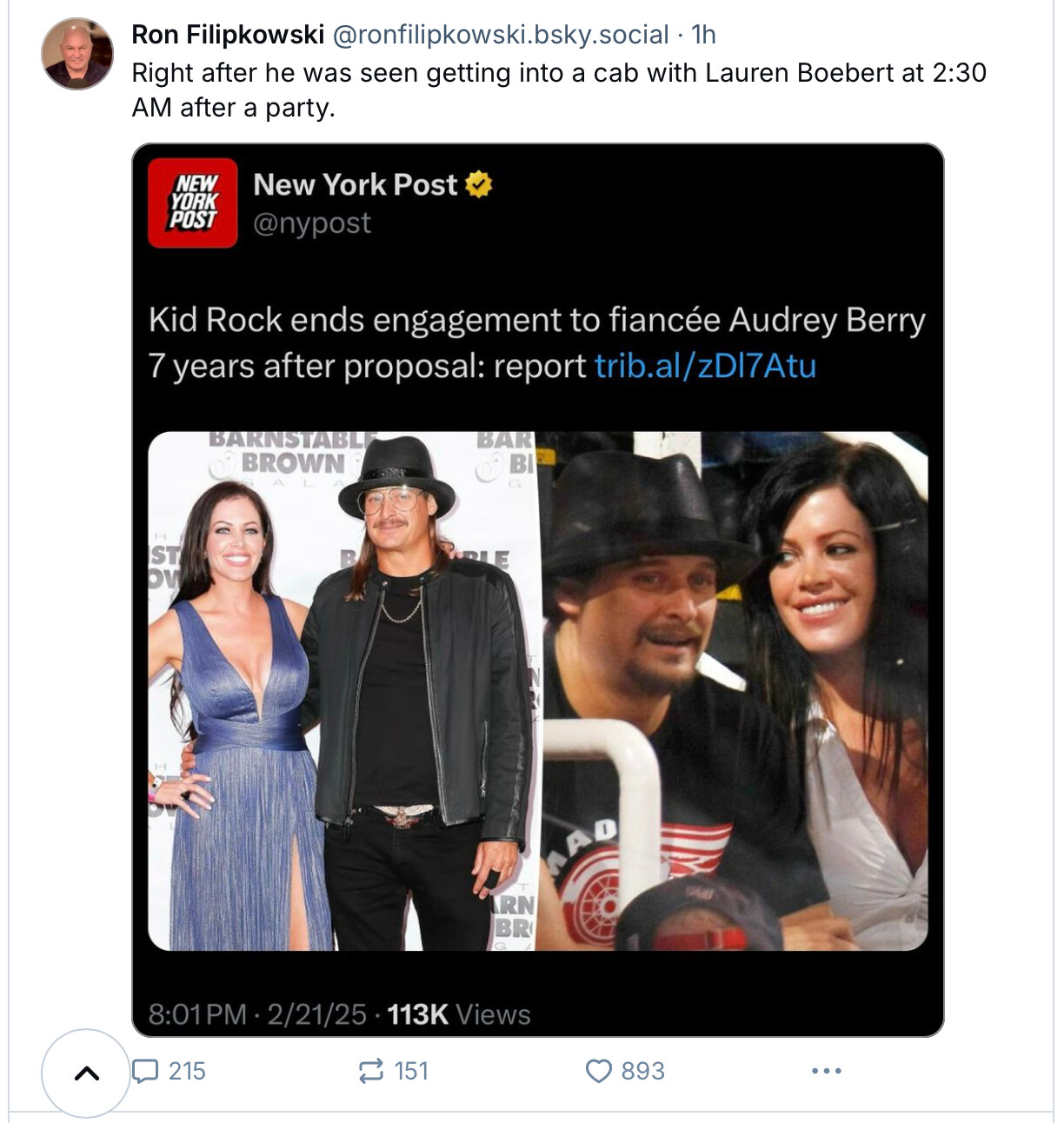Click the red New York Post logo
The width and height of the screenshot is (1064, 1123).
(192, 203)
